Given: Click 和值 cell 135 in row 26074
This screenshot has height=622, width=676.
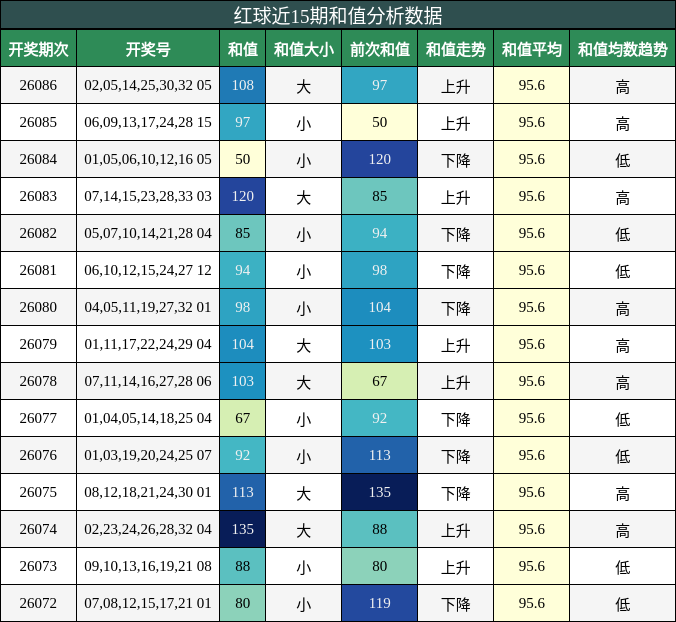Looking at the screenshot, I should point(243,529).
